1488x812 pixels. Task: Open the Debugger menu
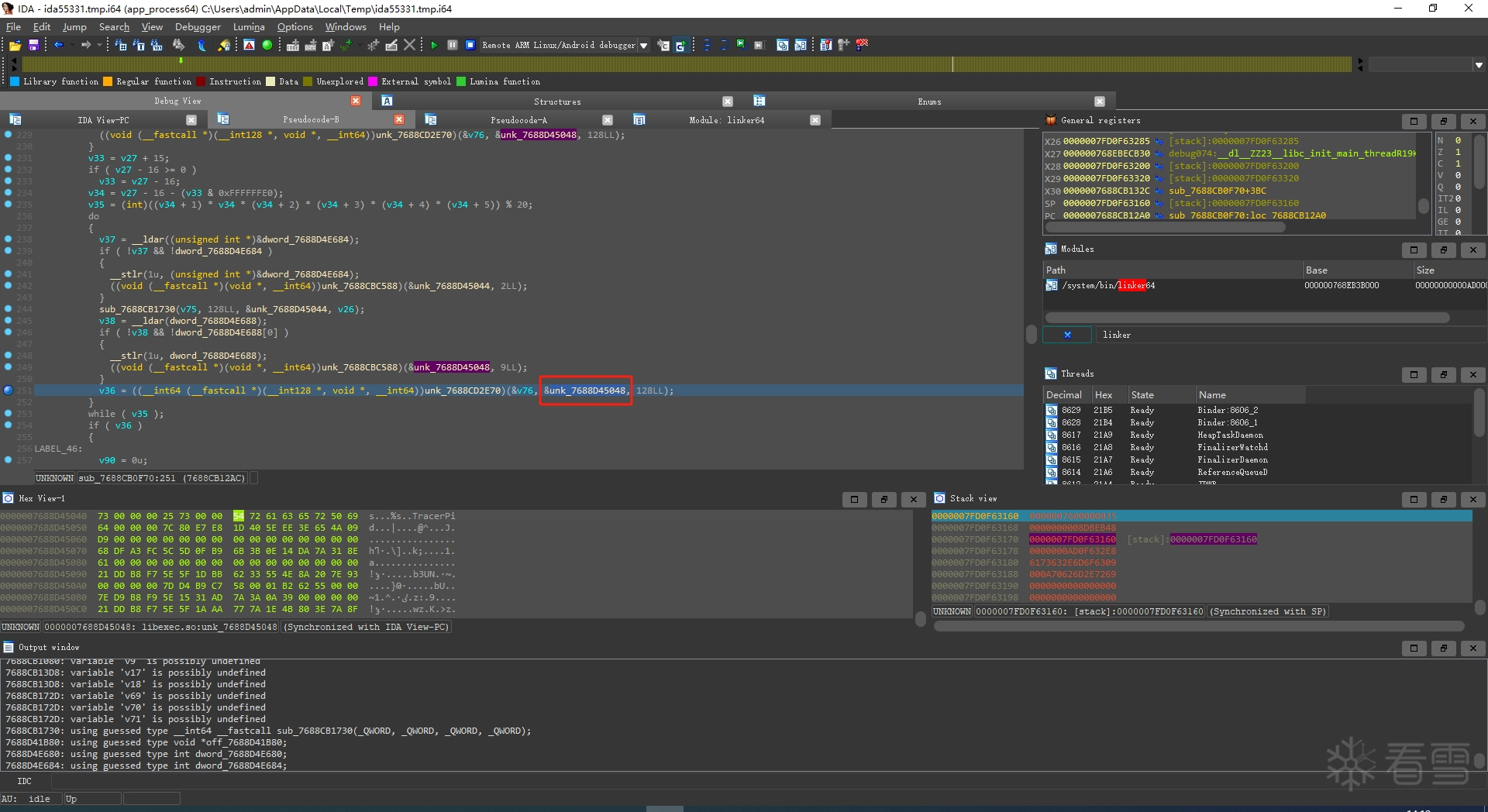[x=198, y=27]
